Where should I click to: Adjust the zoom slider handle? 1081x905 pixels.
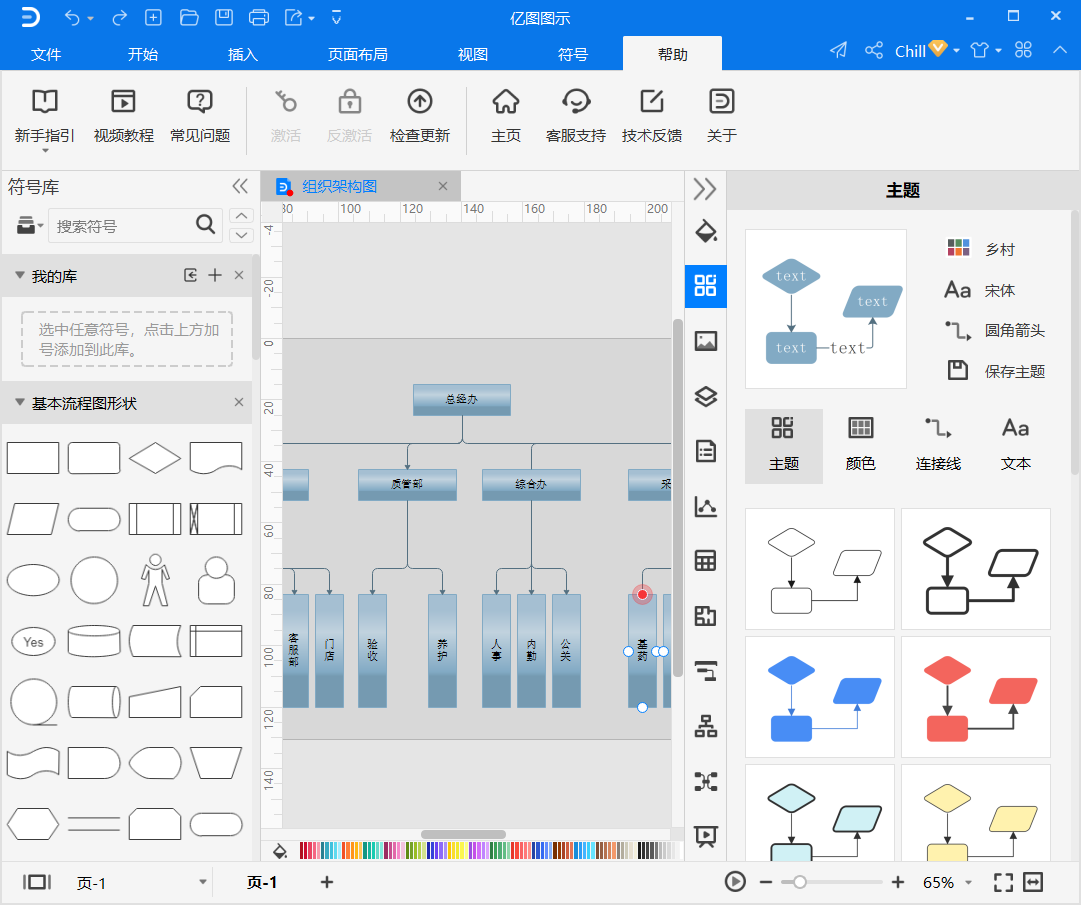pyautogui.click(x=799, y=882)
